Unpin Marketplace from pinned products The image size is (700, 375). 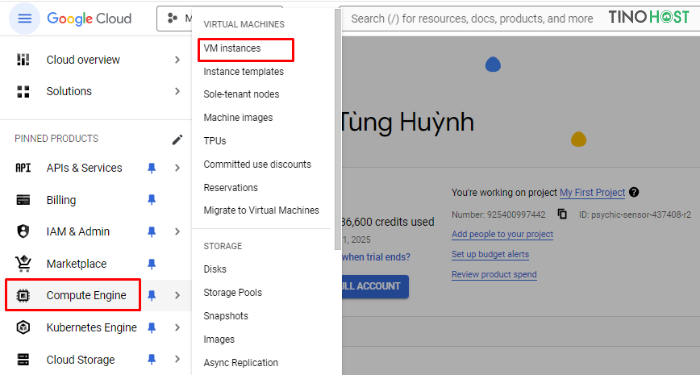click(x=152, y=264)
